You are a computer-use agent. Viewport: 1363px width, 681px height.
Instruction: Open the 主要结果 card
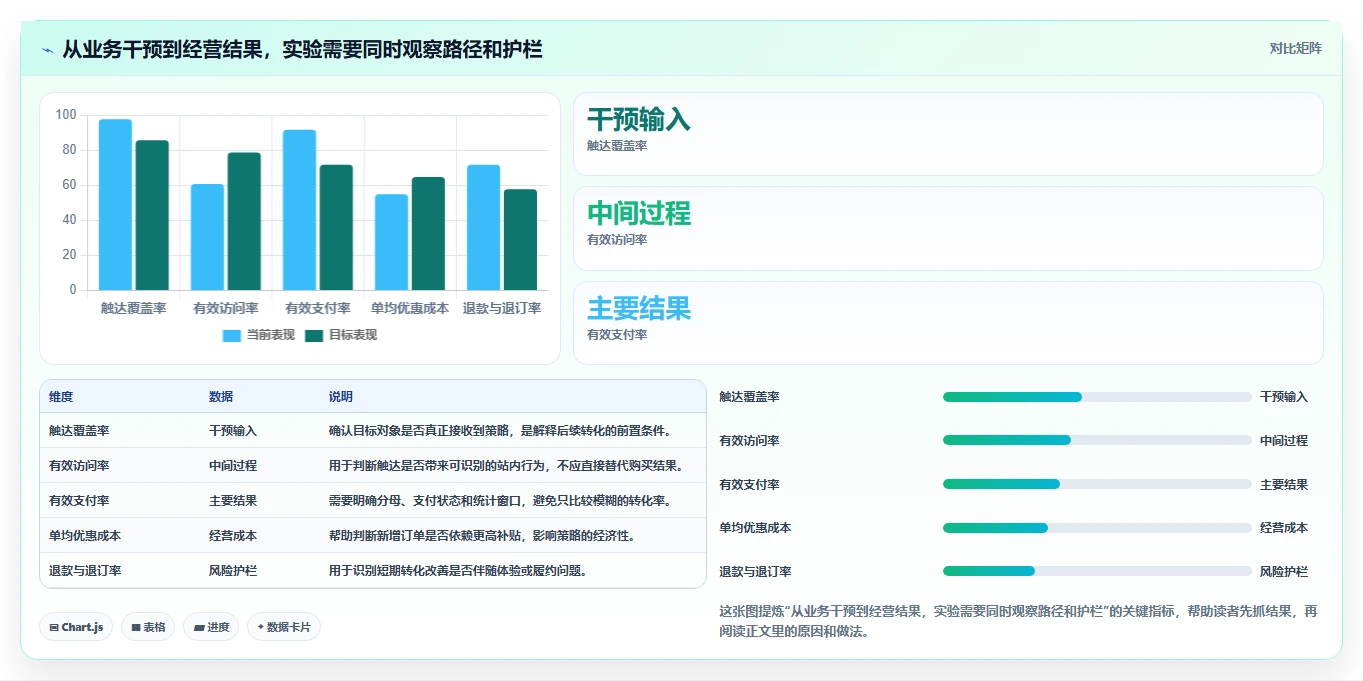[x=948, y=323]
